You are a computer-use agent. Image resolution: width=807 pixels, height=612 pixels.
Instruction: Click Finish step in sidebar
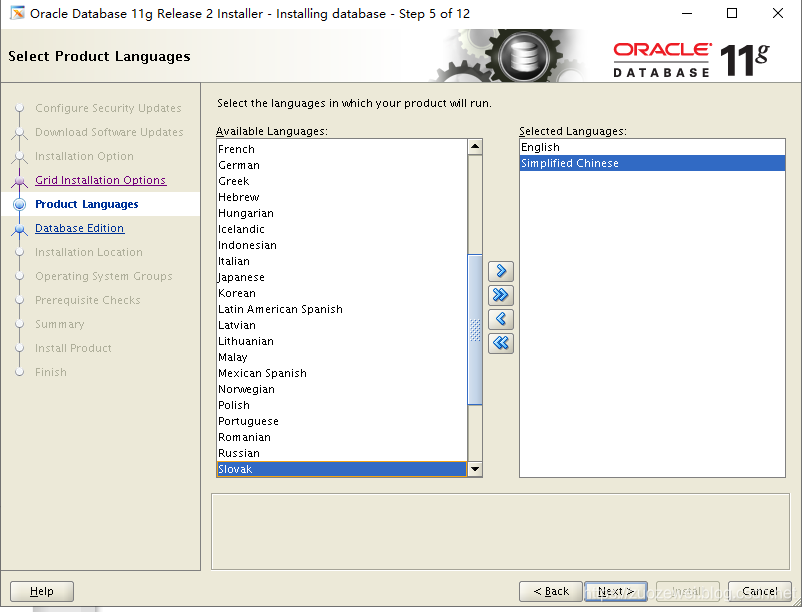[50, 372]
